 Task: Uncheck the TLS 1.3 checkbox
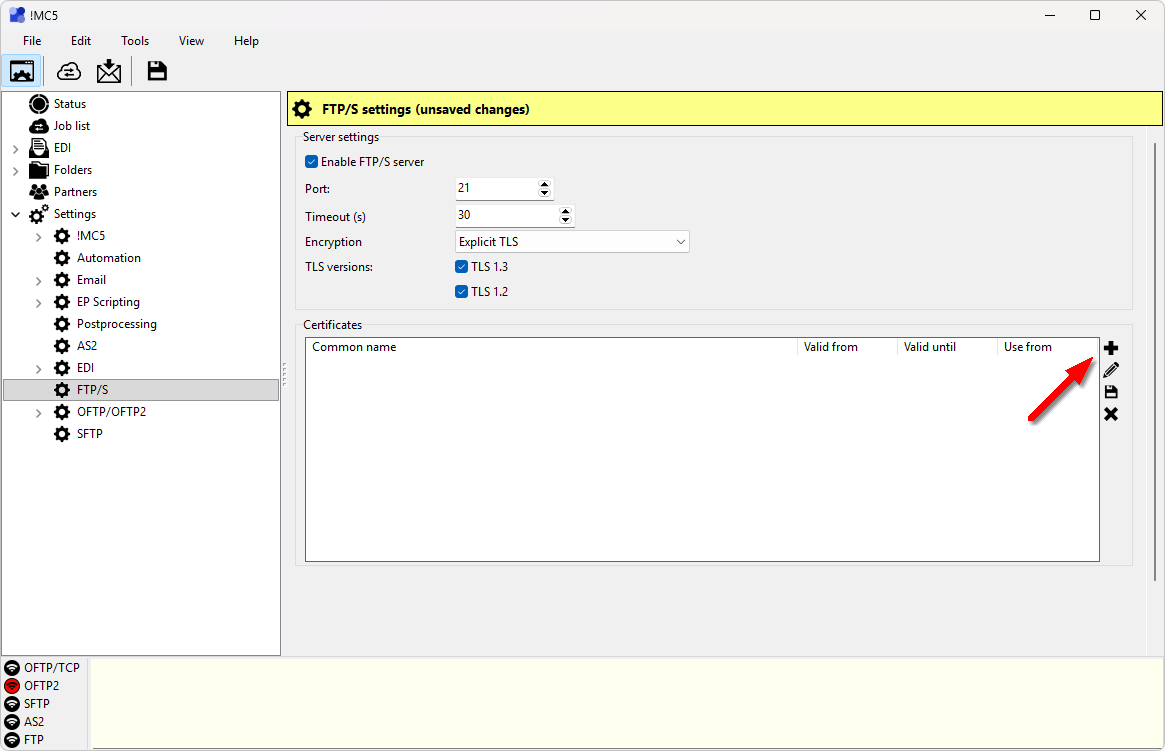461,267
